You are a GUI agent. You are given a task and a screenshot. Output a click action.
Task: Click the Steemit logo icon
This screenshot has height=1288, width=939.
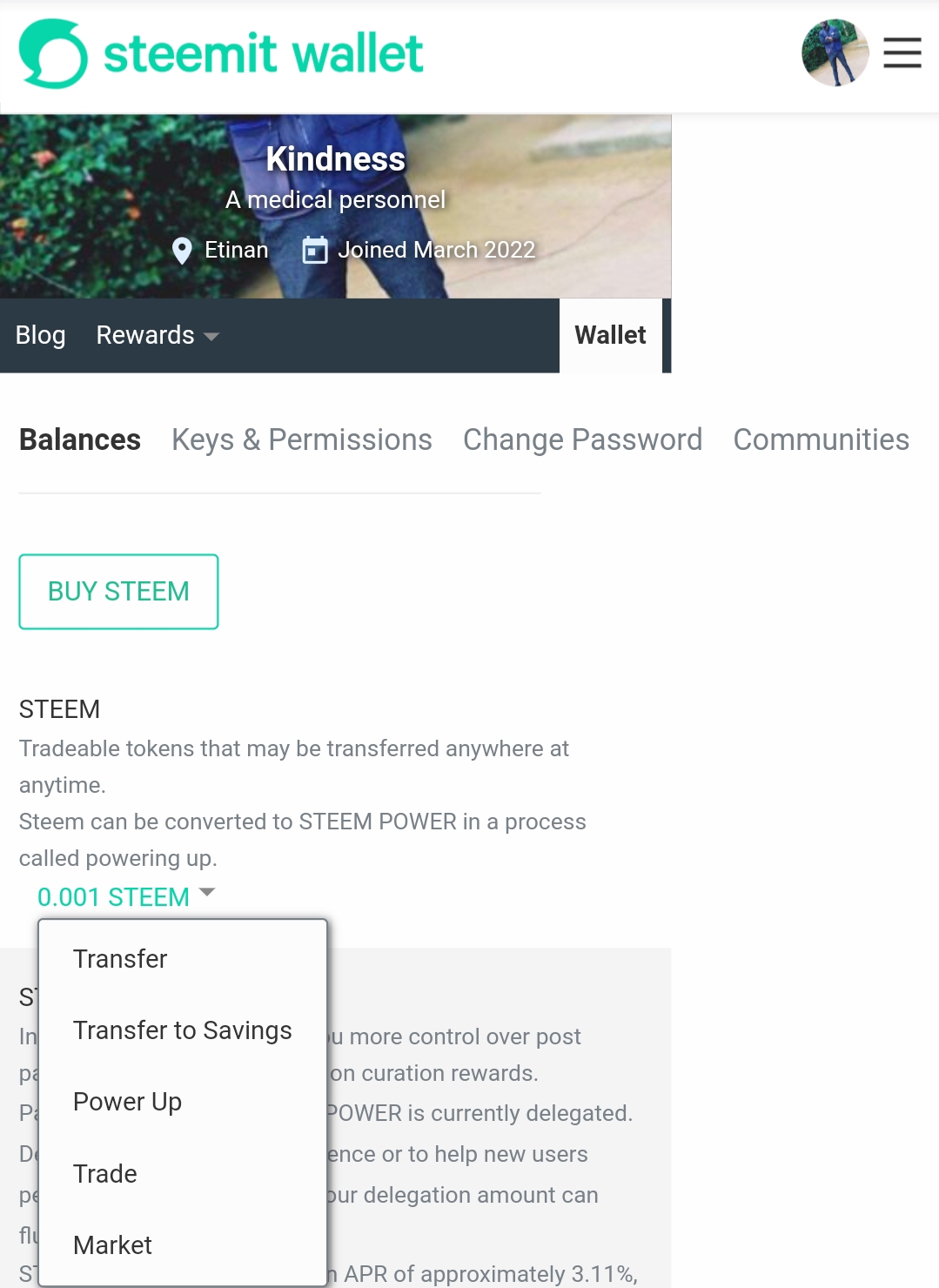[x=53, y=54]
